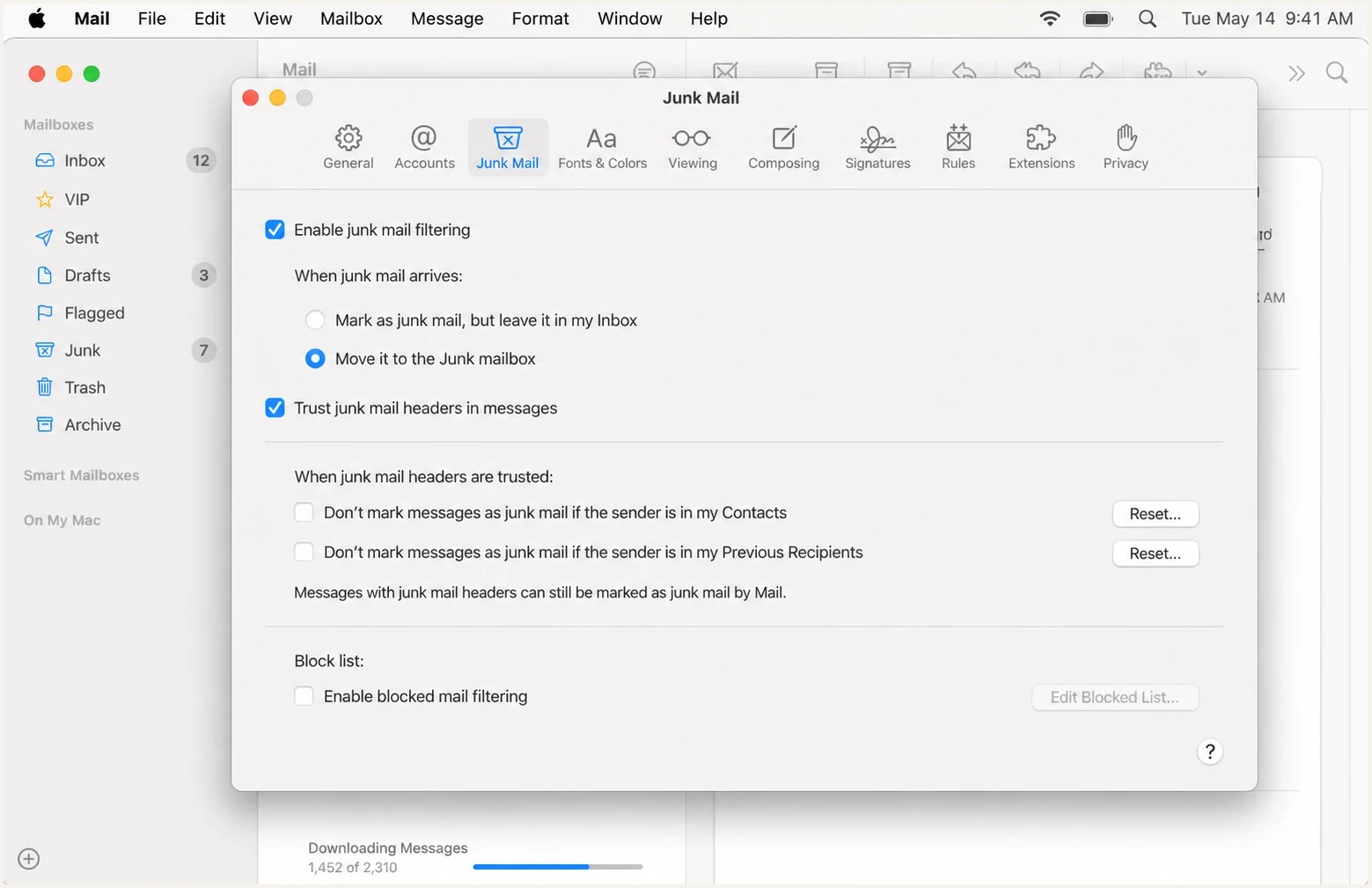Select Mark as junk but leave in Inbox
Screen dimensions: 1372x888
[x=315, y=320]
